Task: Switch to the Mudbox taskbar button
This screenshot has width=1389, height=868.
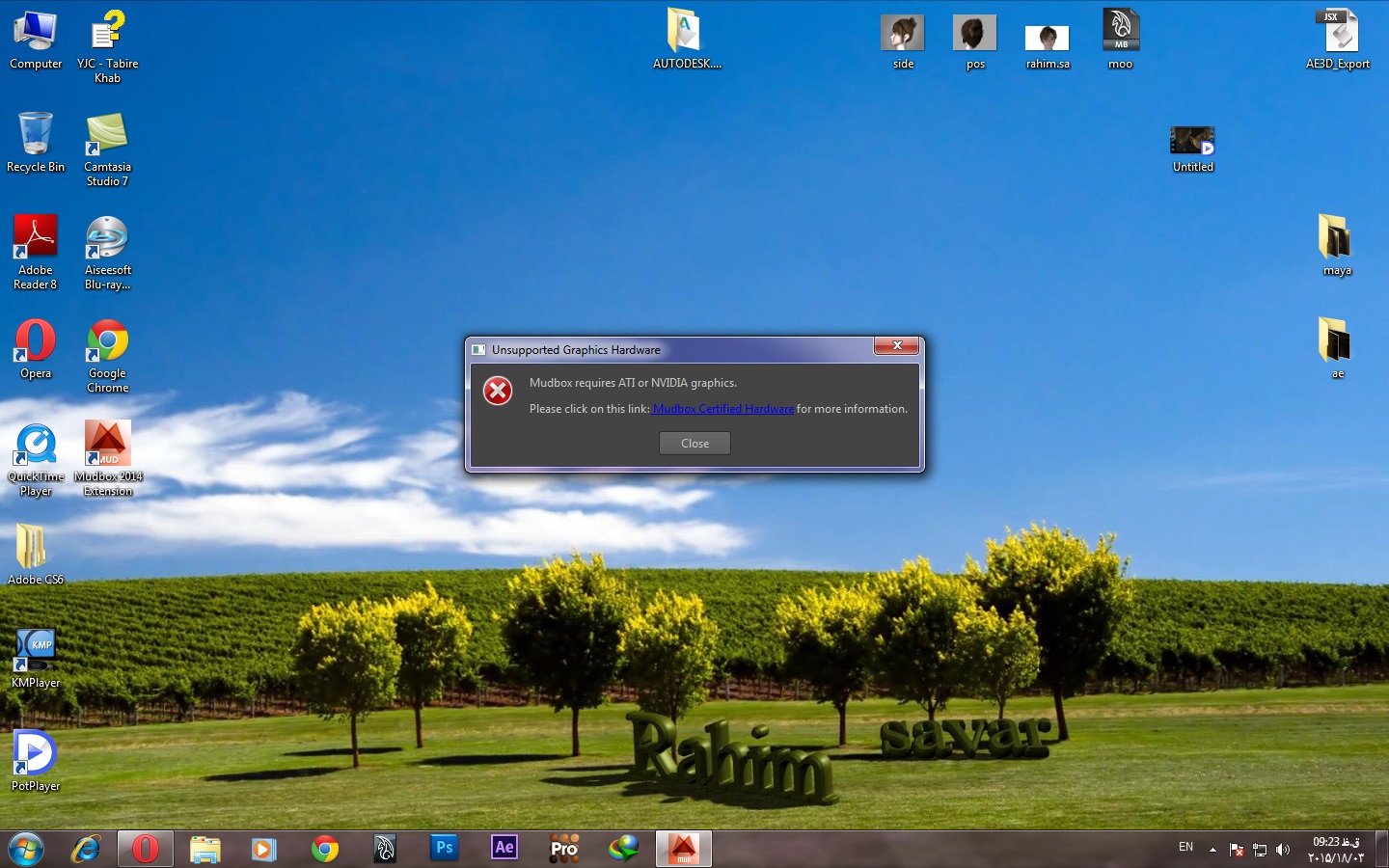Action: (x=684, y=849)
